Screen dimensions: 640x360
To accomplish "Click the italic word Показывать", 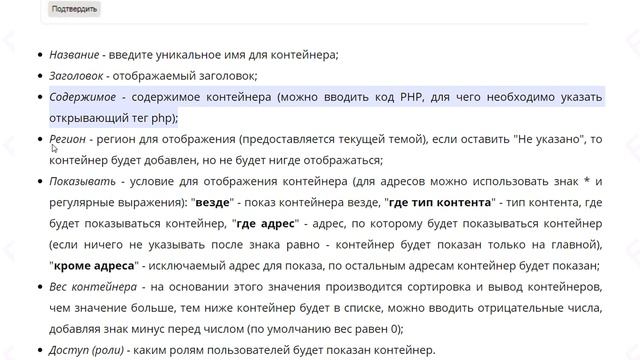I will [x=82, y=181].
